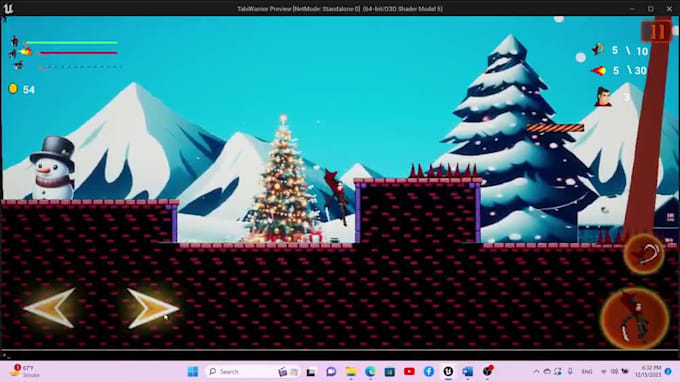The width and height of the screenshot is (680, 382).
Task: Click the warrior health icon
Action: (15, 41)
